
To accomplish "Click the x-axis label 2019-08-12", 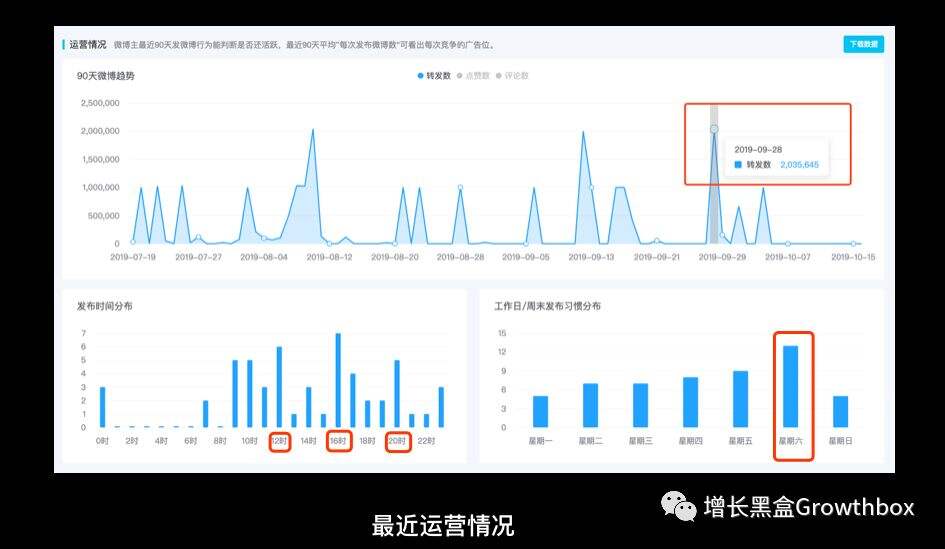I will pos(329,257).
